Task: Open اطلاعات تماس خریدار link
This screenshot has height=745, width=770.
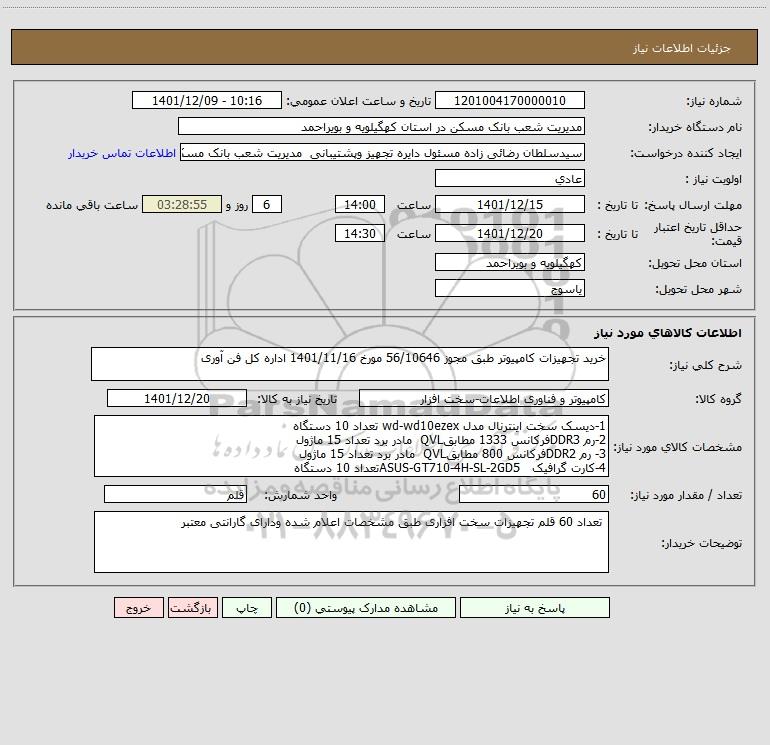Action: tap(122, 153)
